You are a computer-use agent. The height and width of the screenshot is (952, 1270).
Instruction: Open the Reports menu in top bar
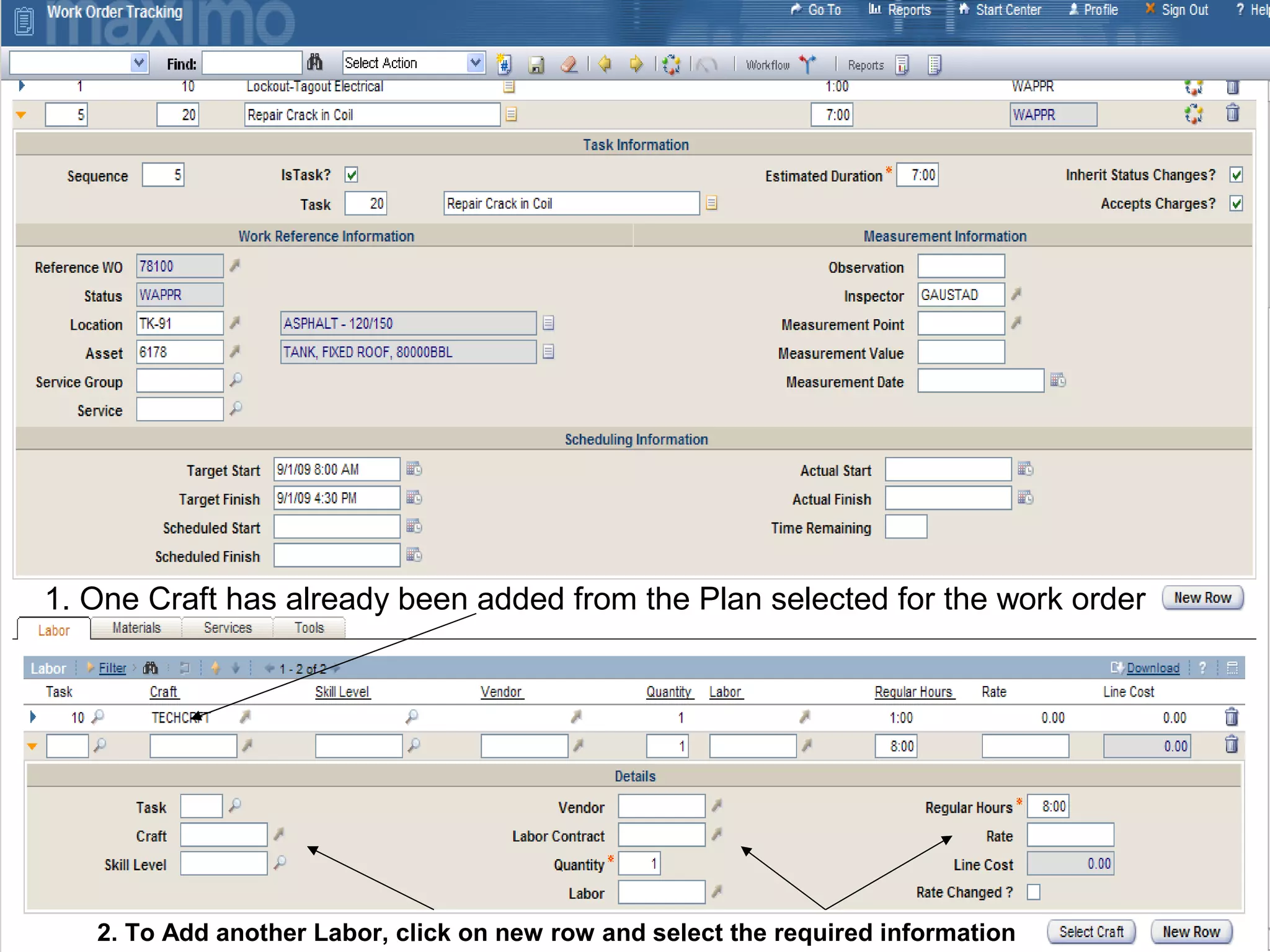[900, 10]
